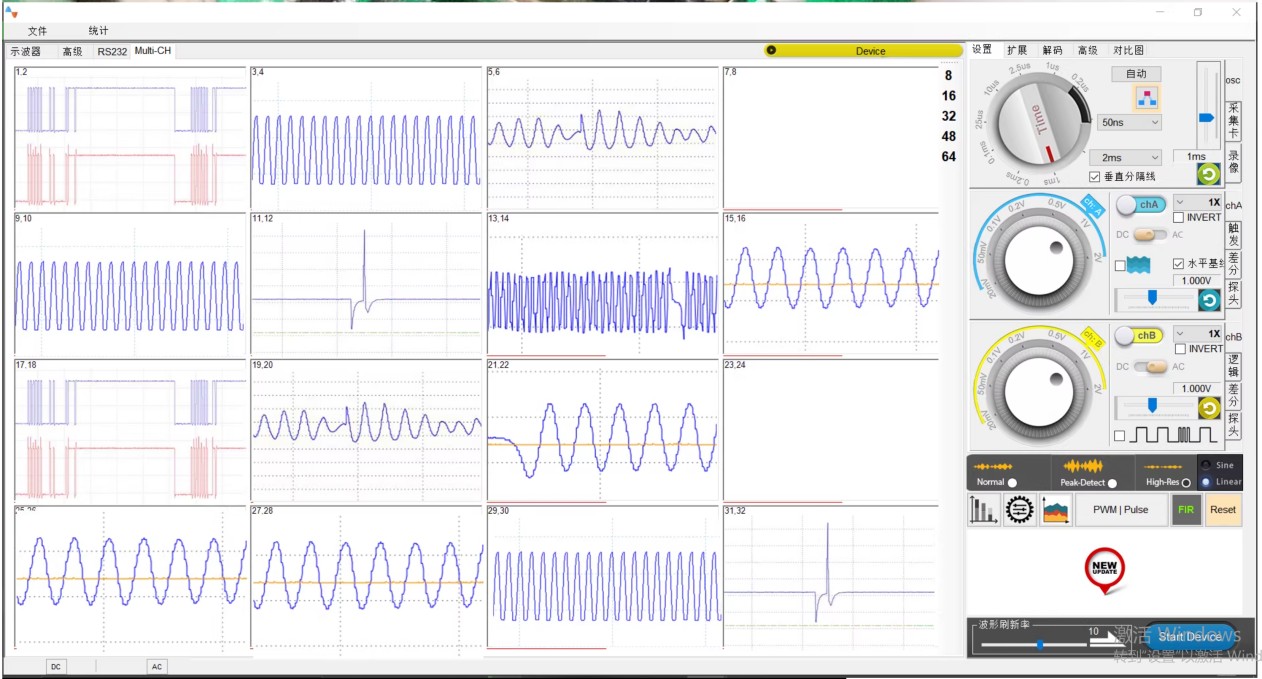Image resolution: width=1262 pixels, height=679 pixels.
Task: Select the Peak-Detect radio button
Action: coord(1112,483)
